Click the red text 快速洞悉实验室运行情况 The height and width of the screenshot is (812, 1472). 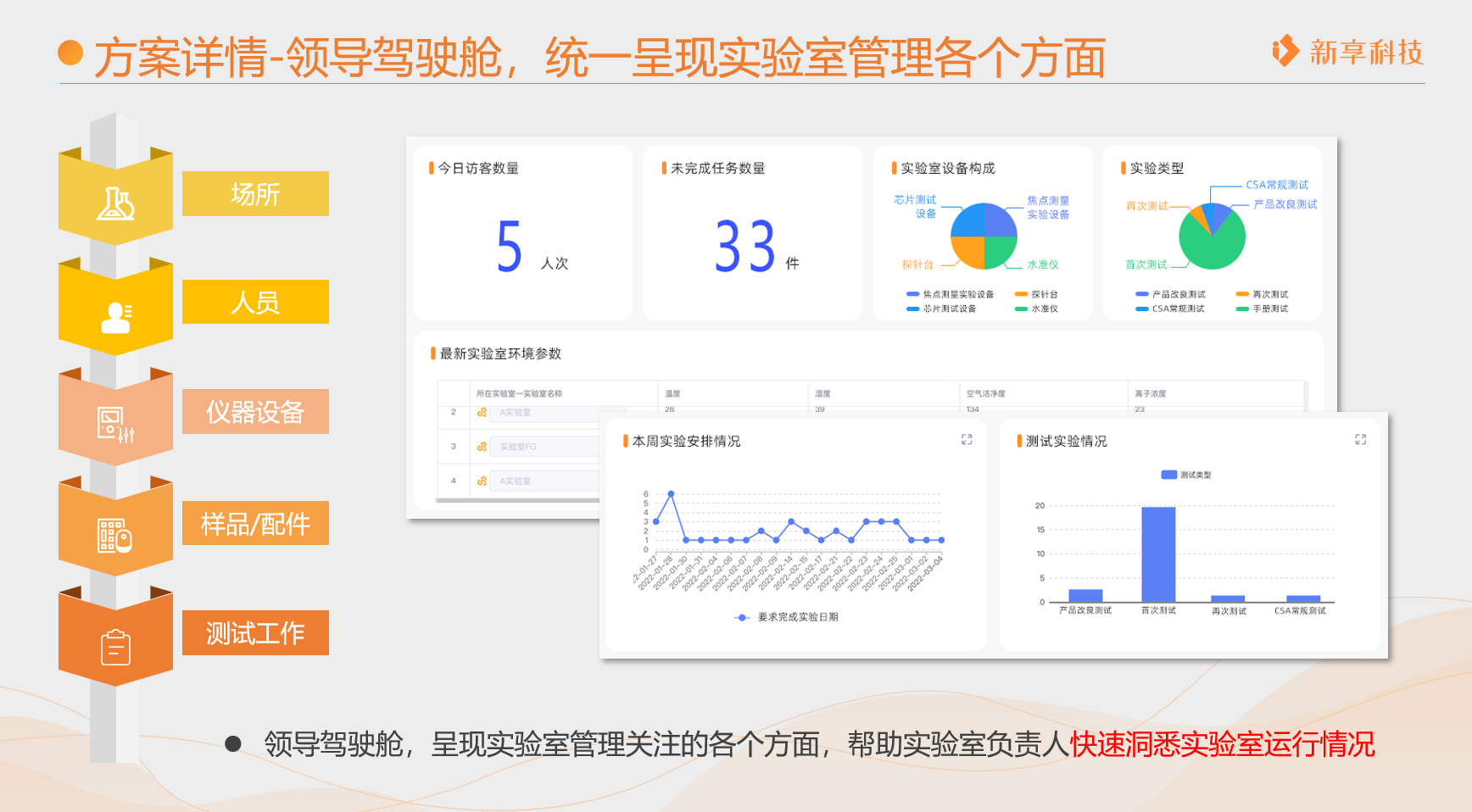pyautogui.click(x=1222, y=744)
